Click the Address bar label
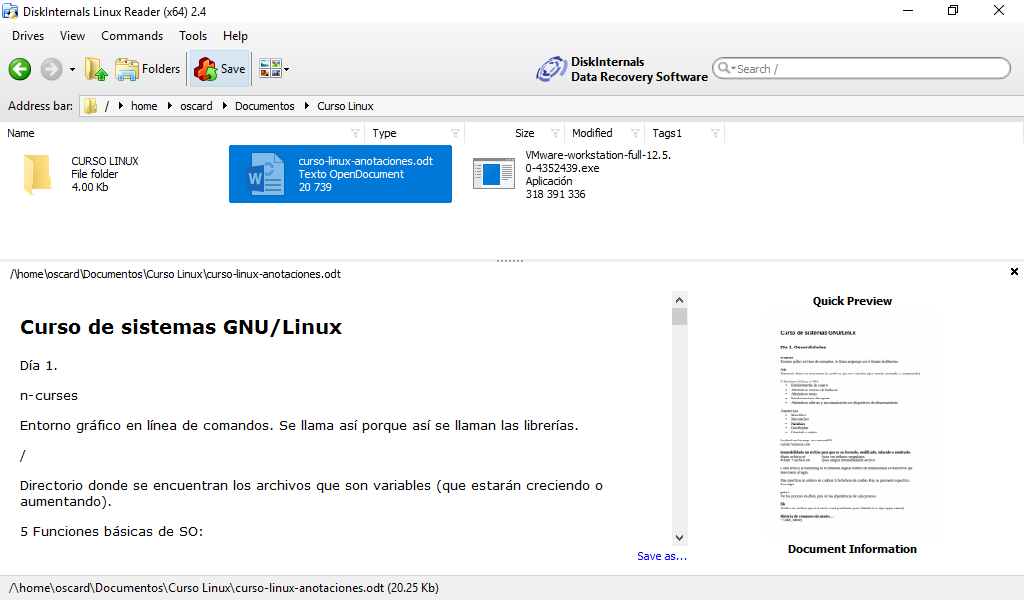 40,106
